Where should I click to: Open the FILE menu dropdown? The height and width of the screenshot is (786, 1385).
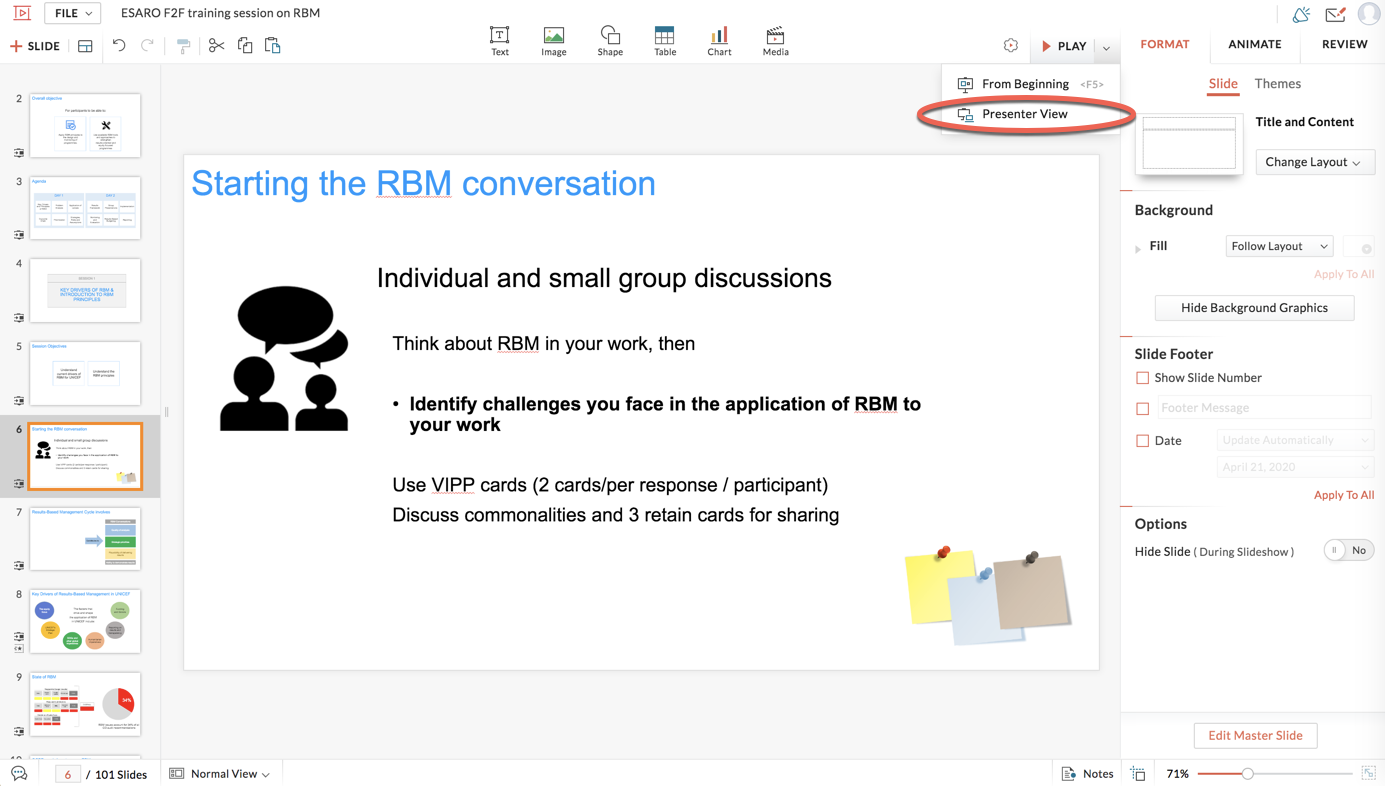click(73, 13)
